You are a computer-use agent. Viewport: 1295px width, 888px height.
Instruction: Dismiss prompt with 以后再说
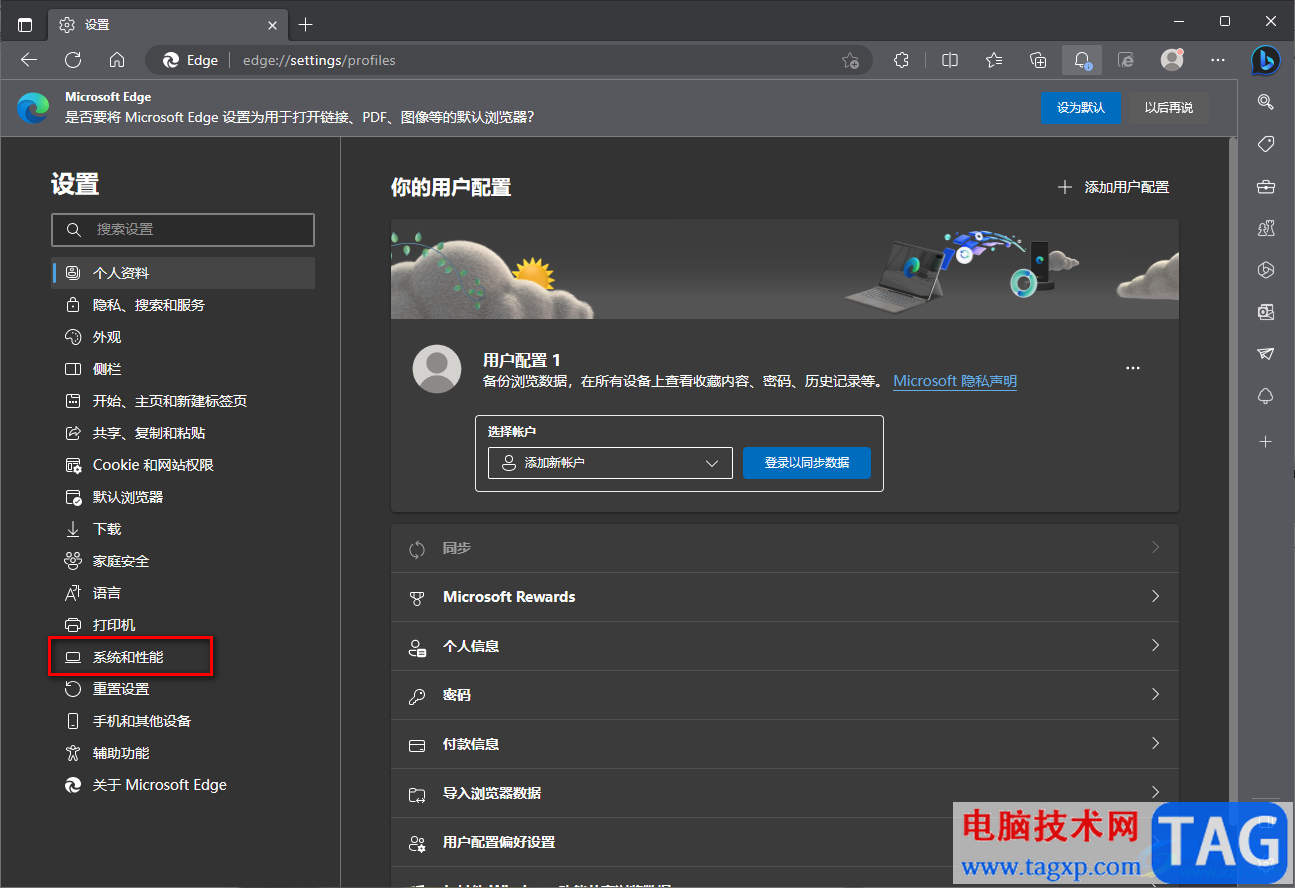tap(1169, 108)
